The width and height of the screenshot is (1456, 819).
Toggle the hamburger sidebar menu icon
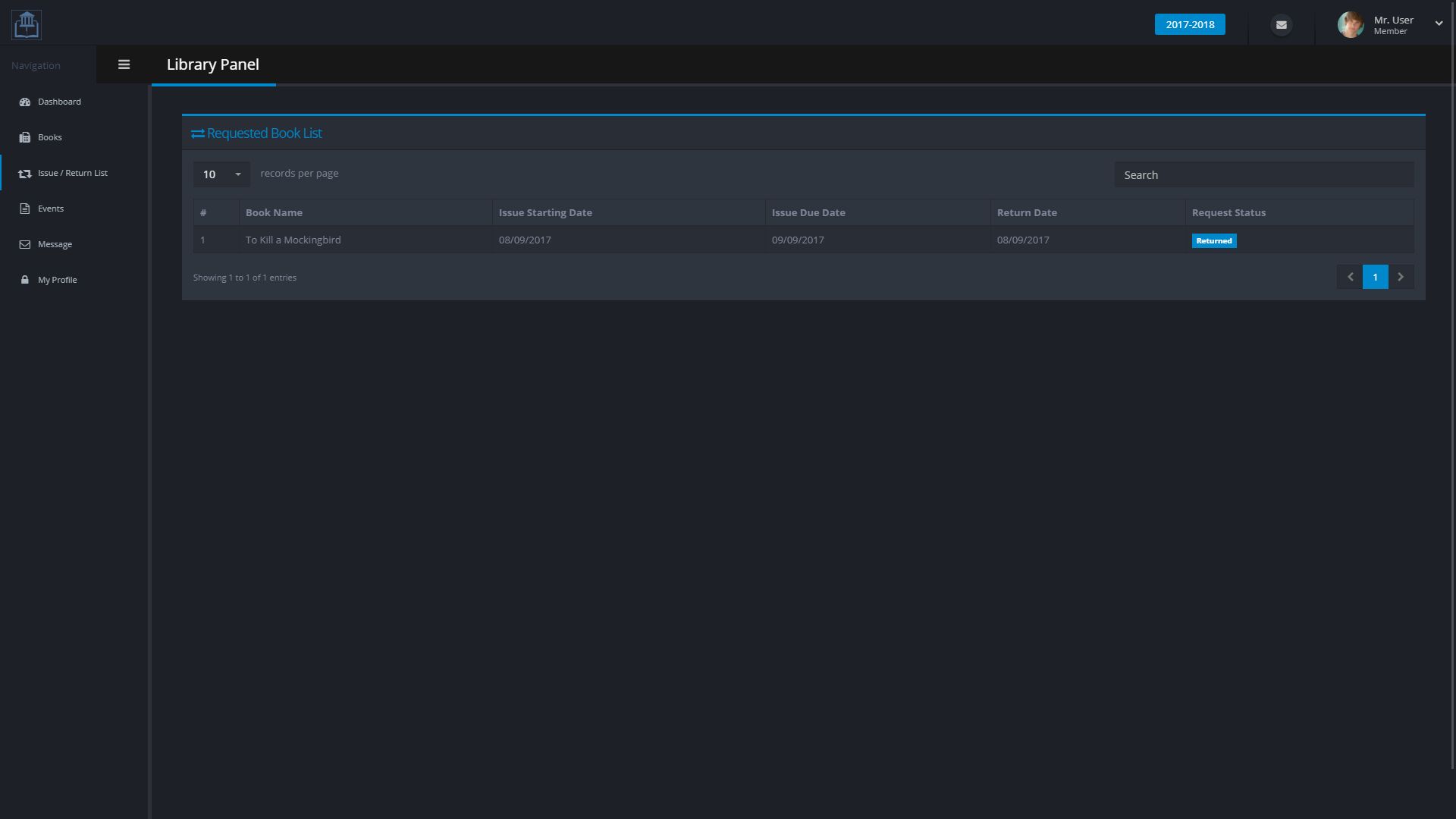click(x=124, y=64)
